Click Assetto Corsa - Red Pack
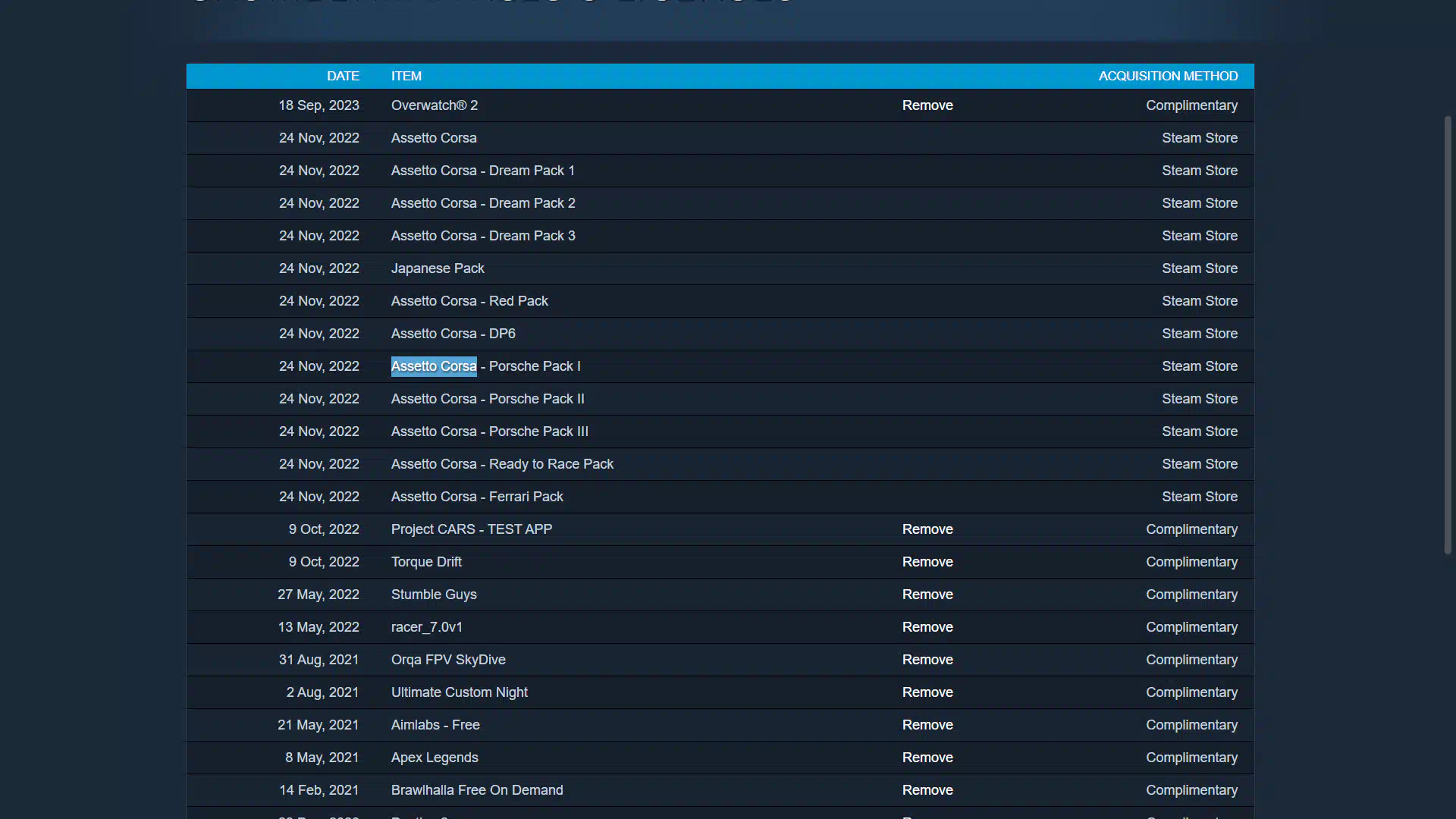 point(469,301)
